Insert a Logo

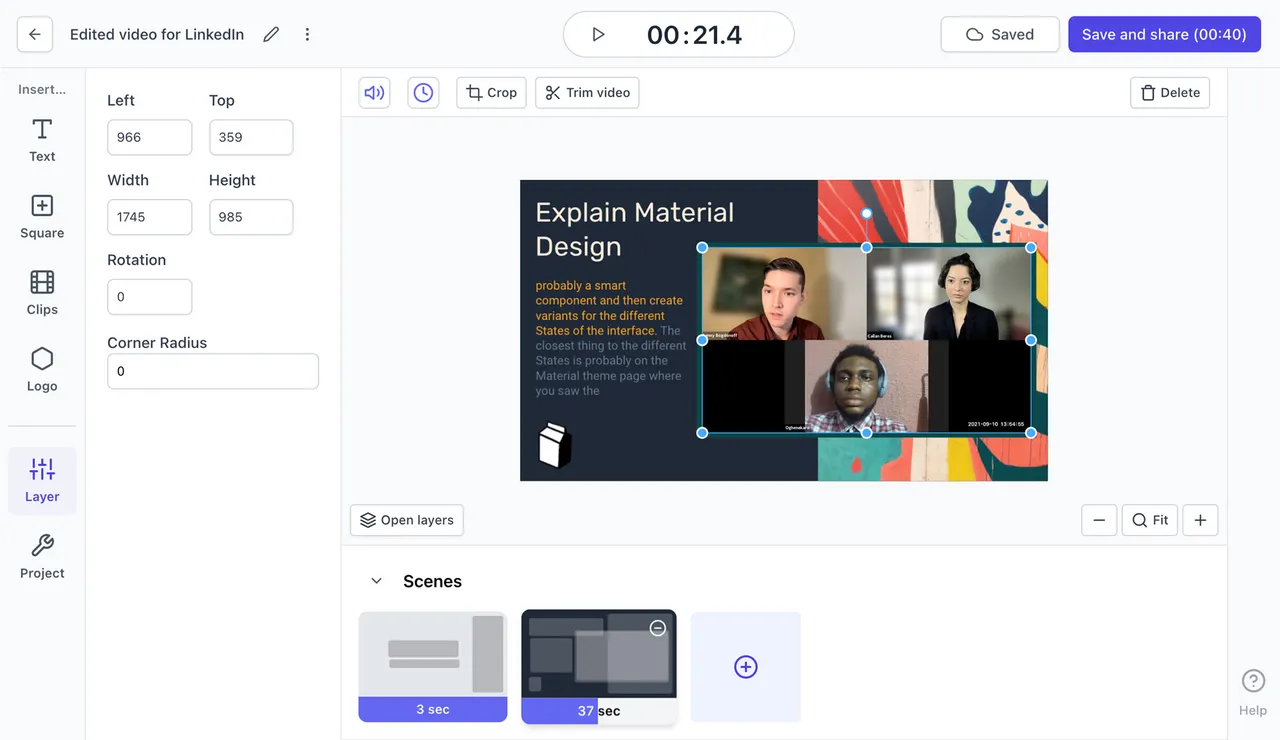pyautogui.click(x=42, y=370)
